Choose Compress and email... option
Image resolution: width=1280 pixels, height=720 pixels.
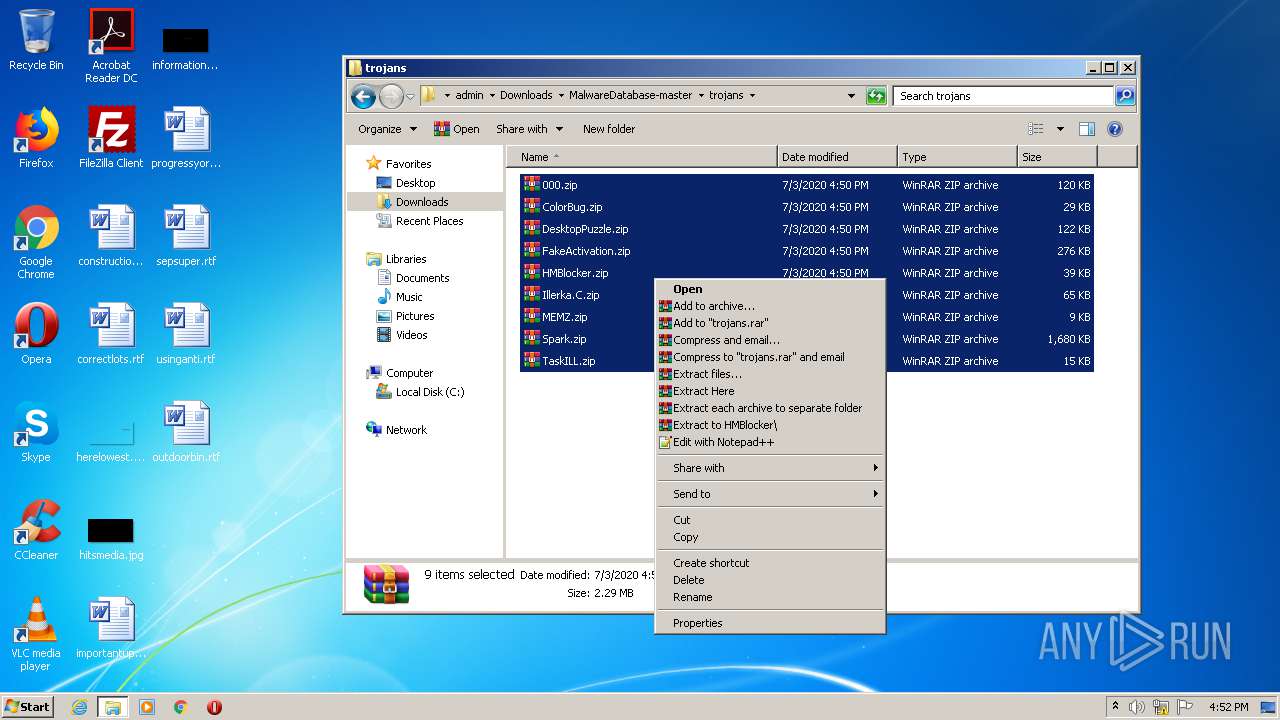[770, 340]
